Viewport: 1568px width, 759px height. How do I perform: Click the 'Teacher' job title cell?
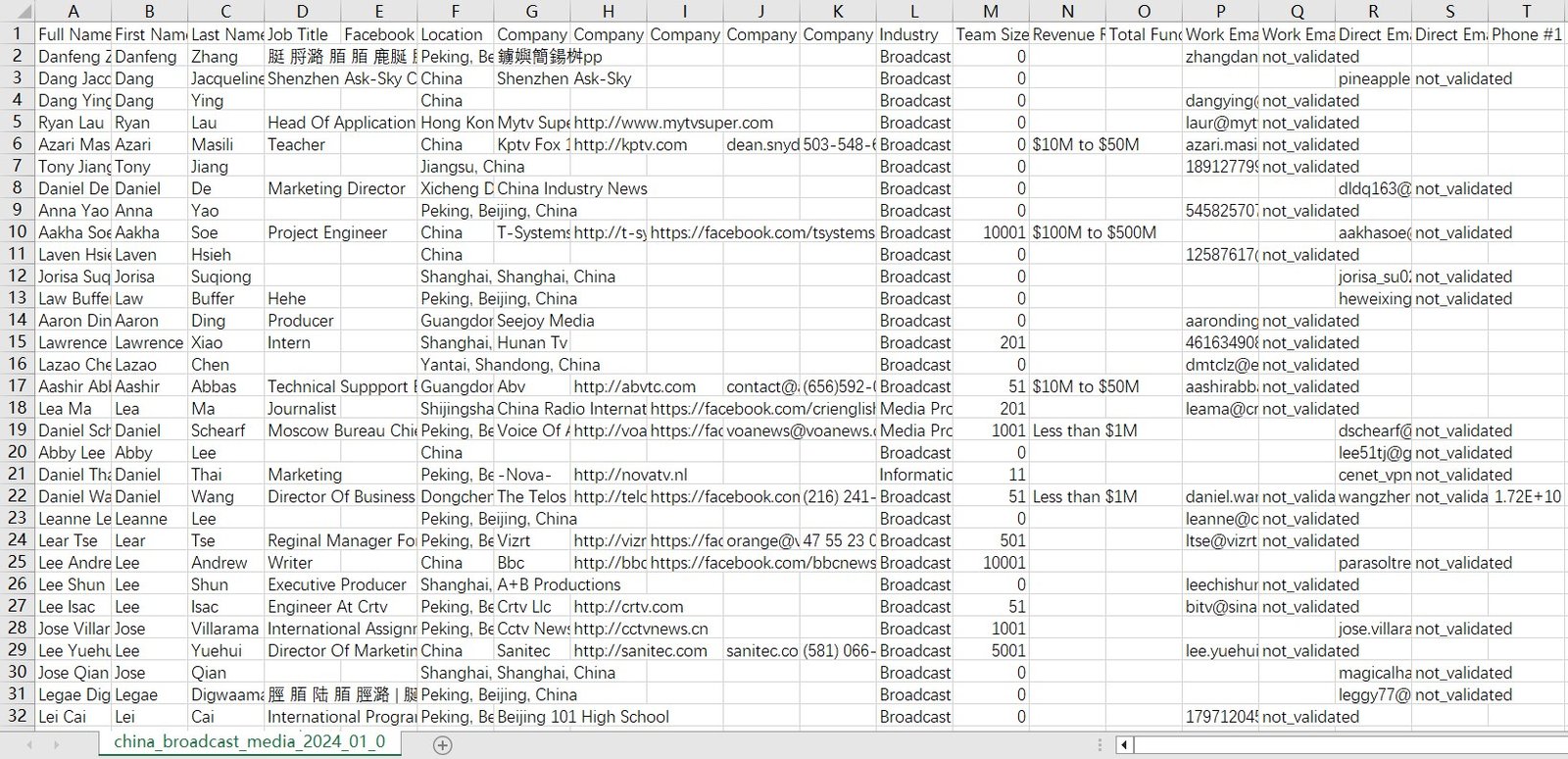302,144
